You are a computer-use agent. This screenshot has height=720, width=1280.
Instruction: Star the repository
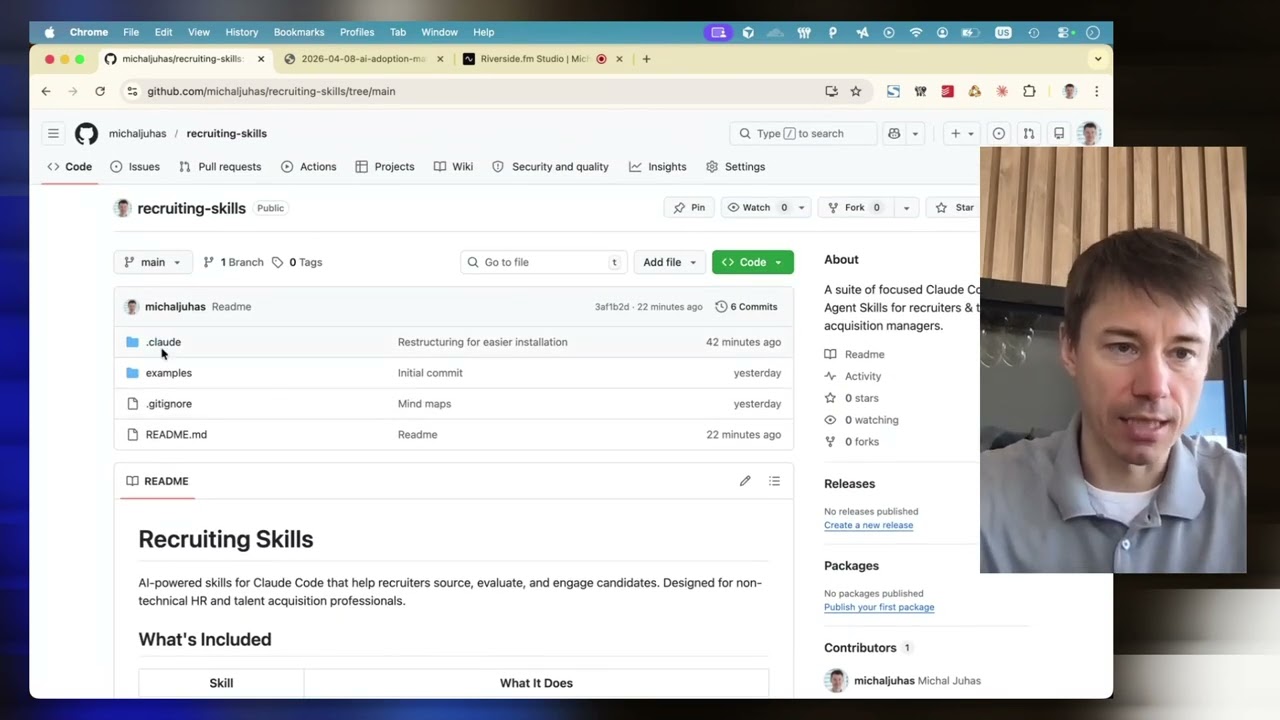(955, 208)
